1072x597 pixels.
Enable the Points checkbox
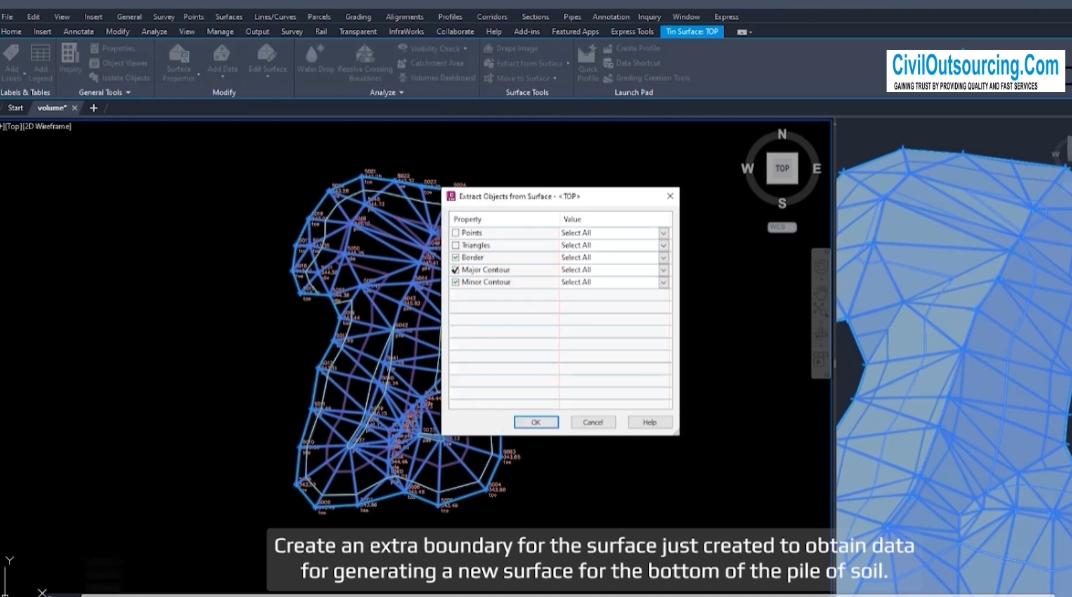point(455,233)
